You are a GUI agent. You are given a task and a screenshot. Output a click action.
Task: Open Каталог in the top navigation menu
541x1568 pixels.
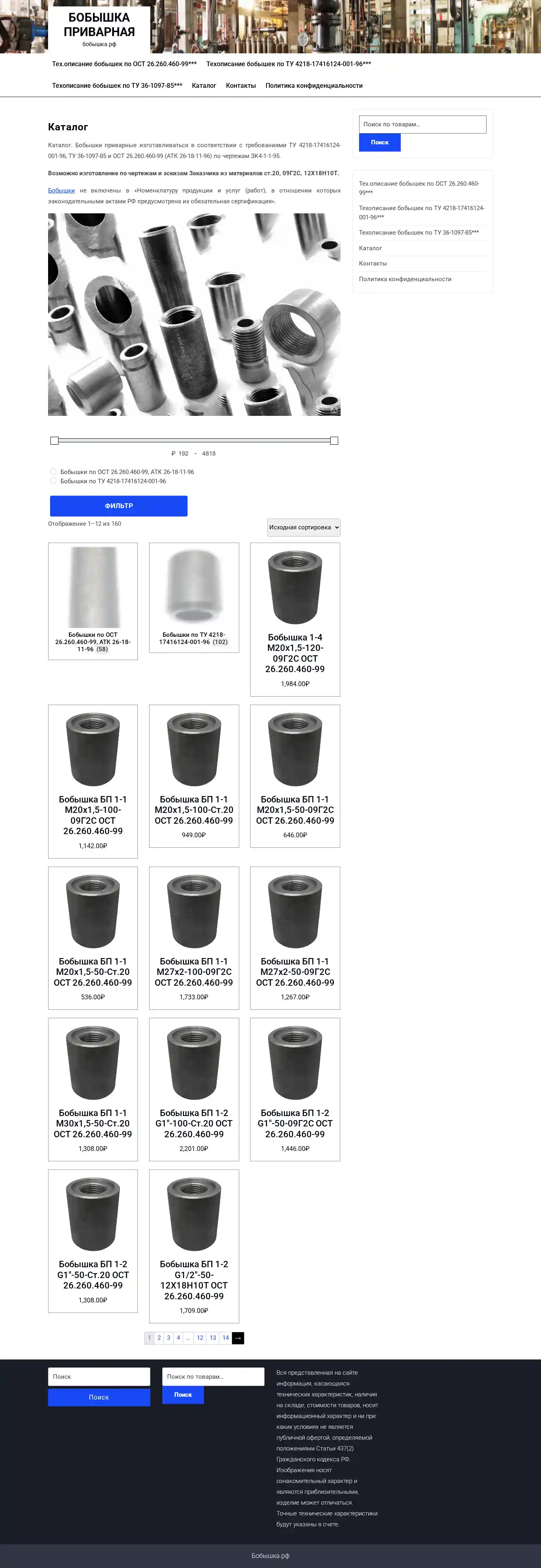coord(204,86)
